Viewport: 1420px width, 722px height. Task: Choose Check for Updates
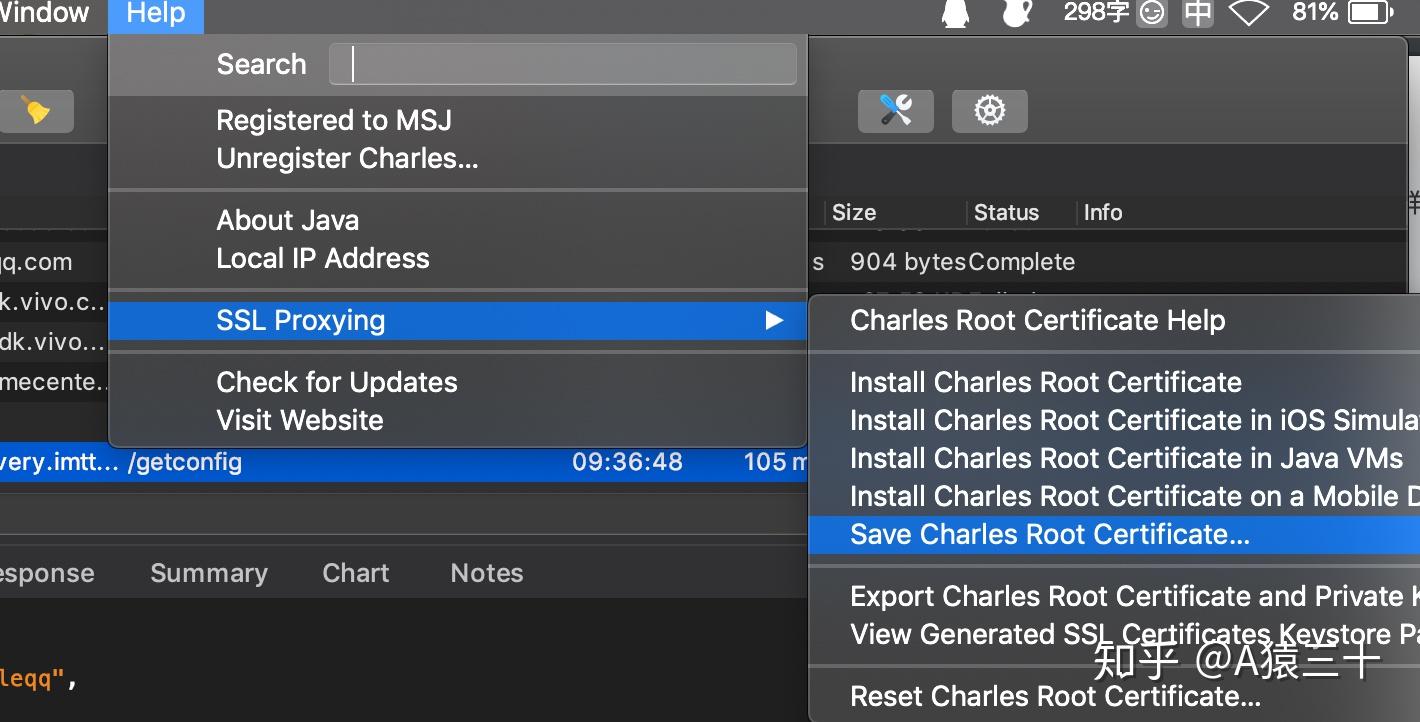(457, 382)
